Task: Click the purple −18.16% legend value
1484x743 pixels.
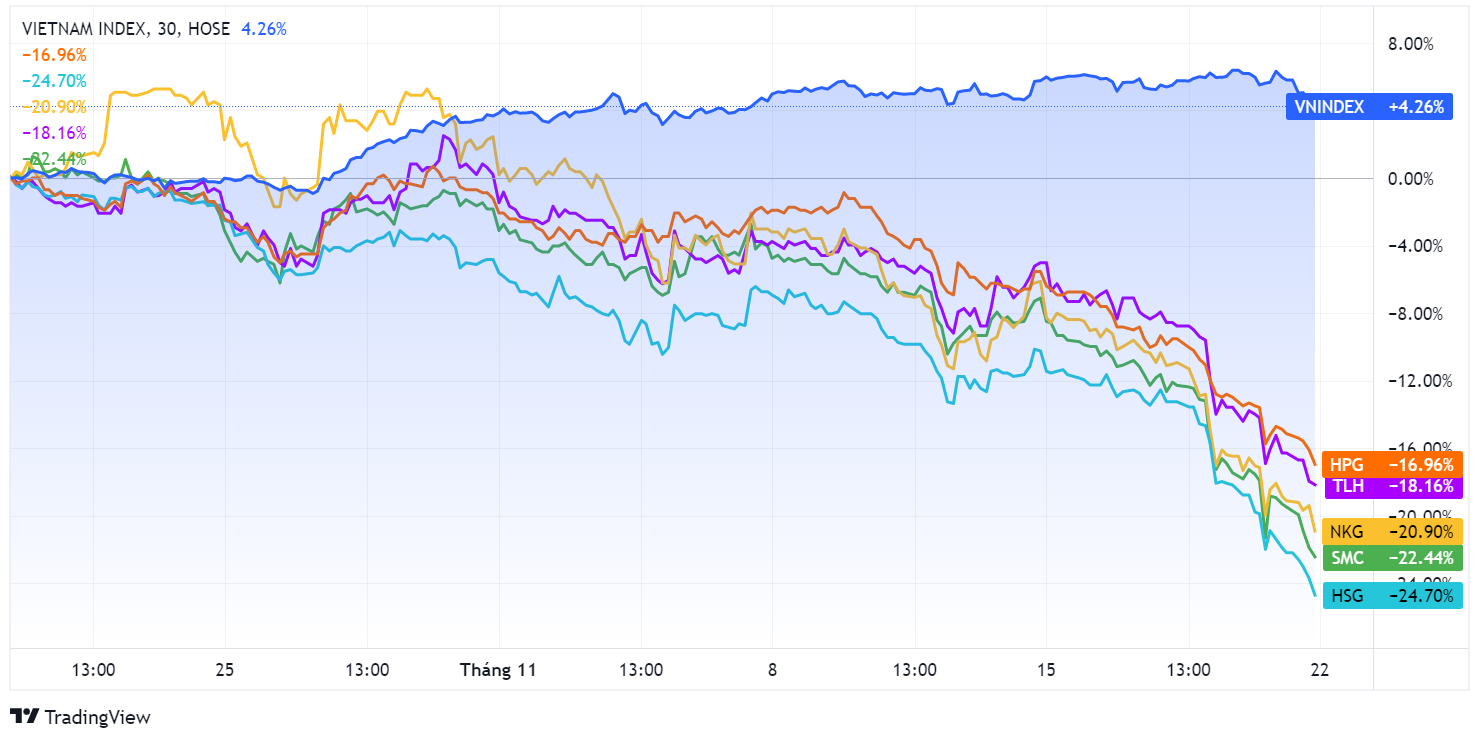Action: [54, 133]
